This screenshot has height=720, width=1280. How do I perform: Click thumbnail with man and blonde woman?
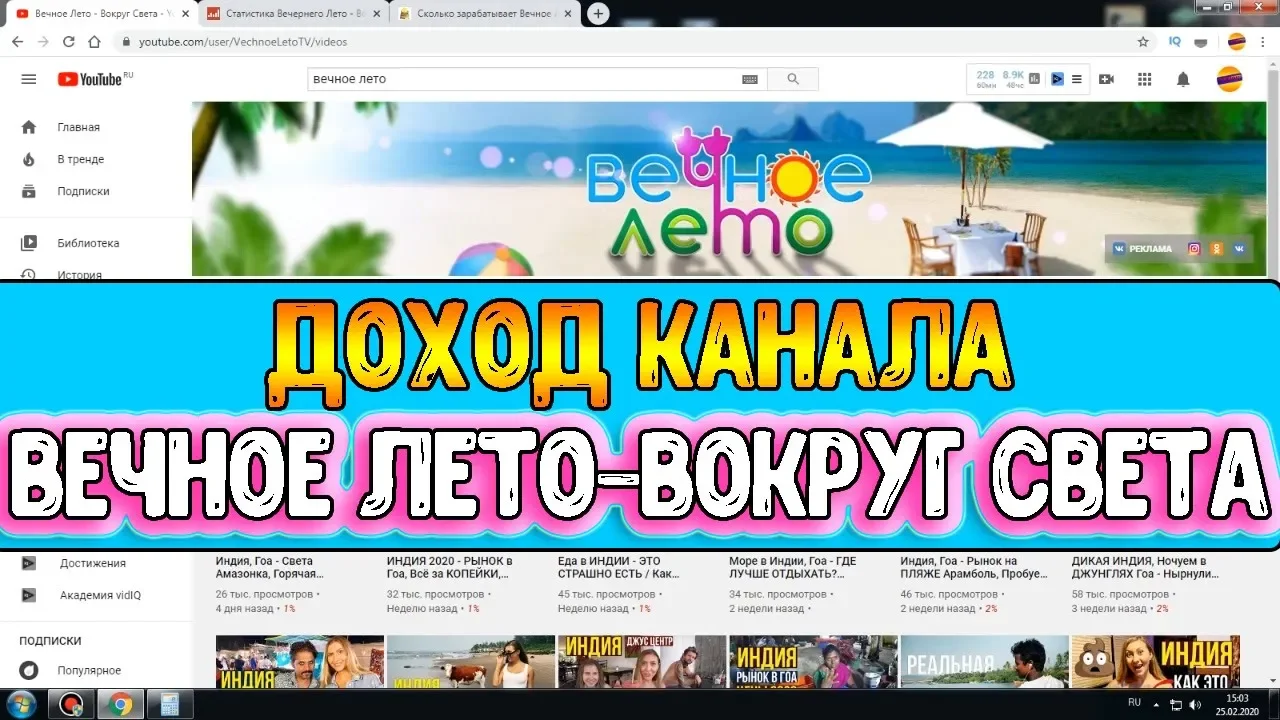[x=300, y=662]
